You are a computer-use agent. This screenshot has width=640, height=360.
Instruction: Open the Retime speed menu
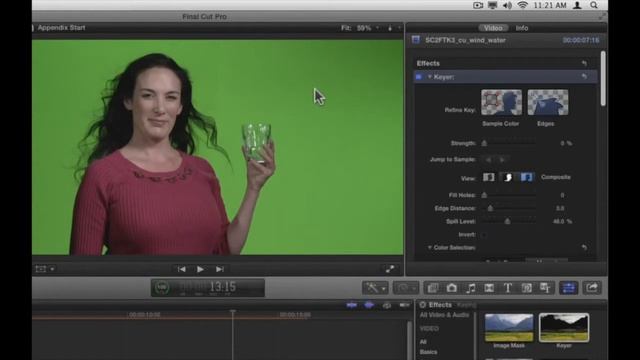pyautogui.click(x=406, y=288)
